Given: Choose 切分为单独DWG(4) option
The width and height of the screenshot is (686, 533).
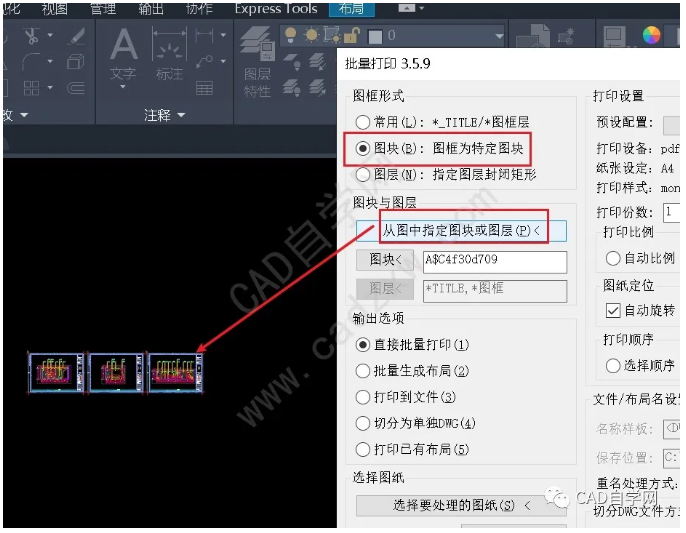Looking at the screenshot, I should (362, 423).
